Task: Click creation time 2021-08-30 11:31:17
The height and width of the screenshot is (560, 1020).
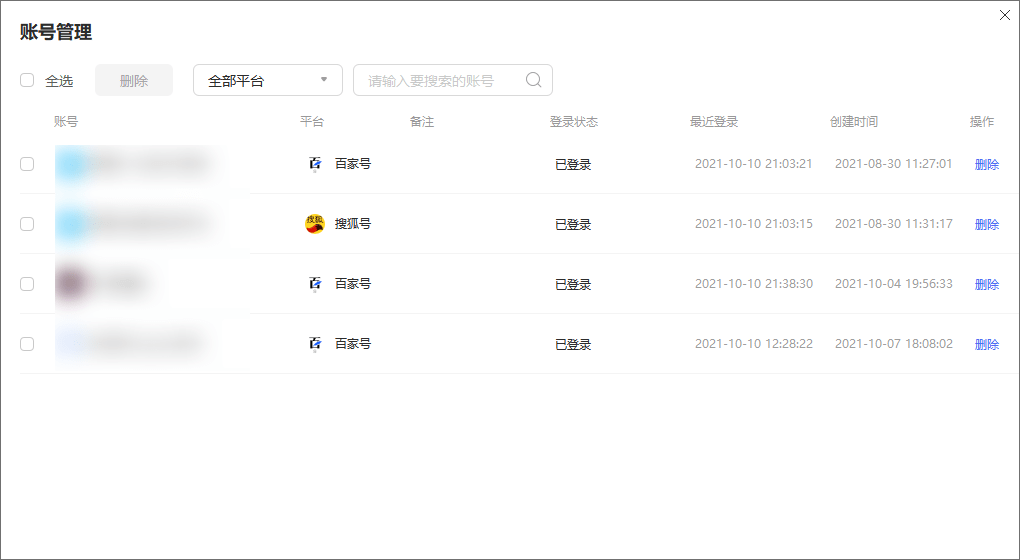Action: (x=894, y=224)
